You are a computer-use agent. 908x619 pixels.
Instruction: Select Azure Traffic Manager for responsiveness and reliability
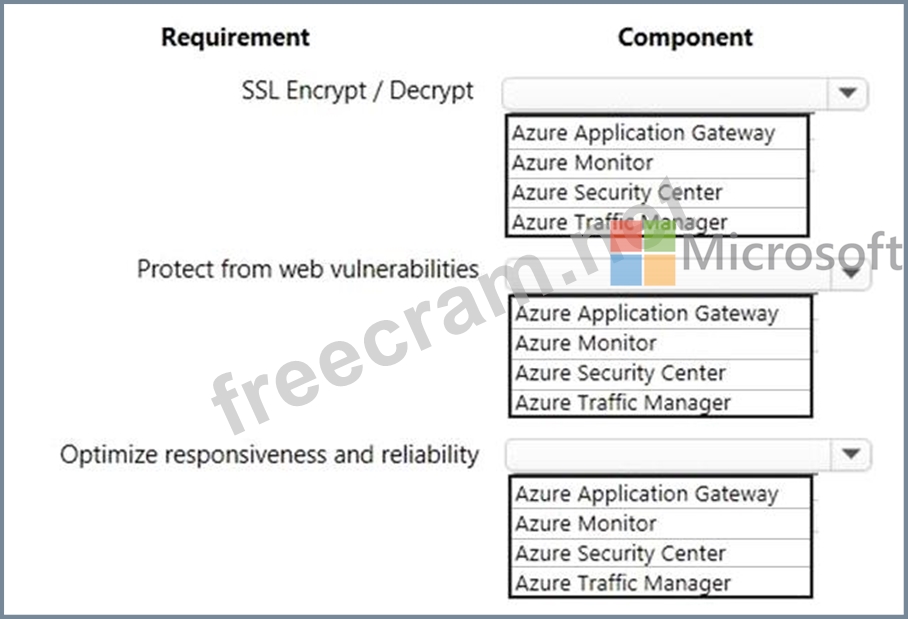tap(660, 583)
